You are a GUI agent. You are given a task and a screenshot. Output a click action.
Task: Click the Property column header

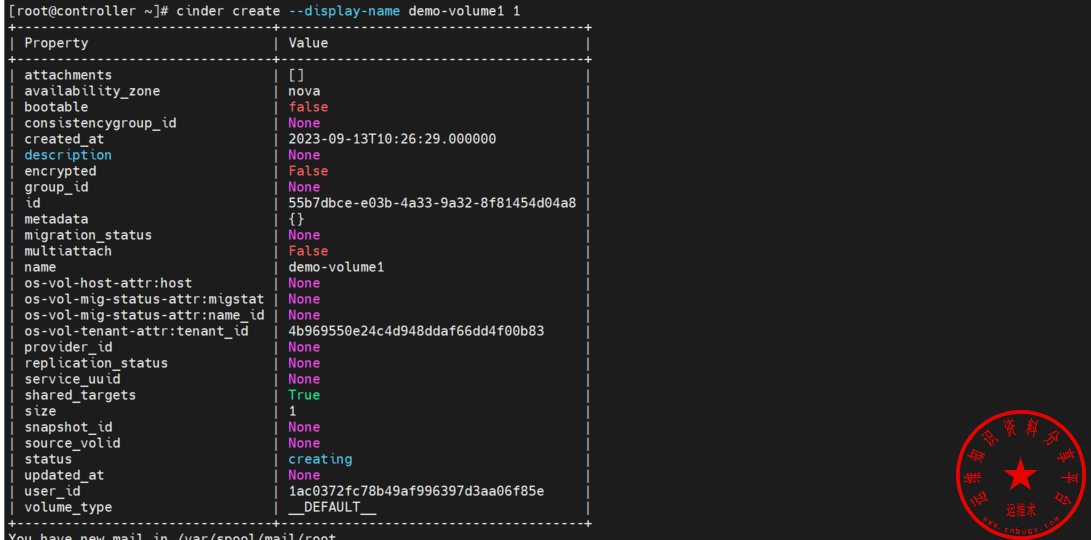pyautogui.click(x=56, y=43)
